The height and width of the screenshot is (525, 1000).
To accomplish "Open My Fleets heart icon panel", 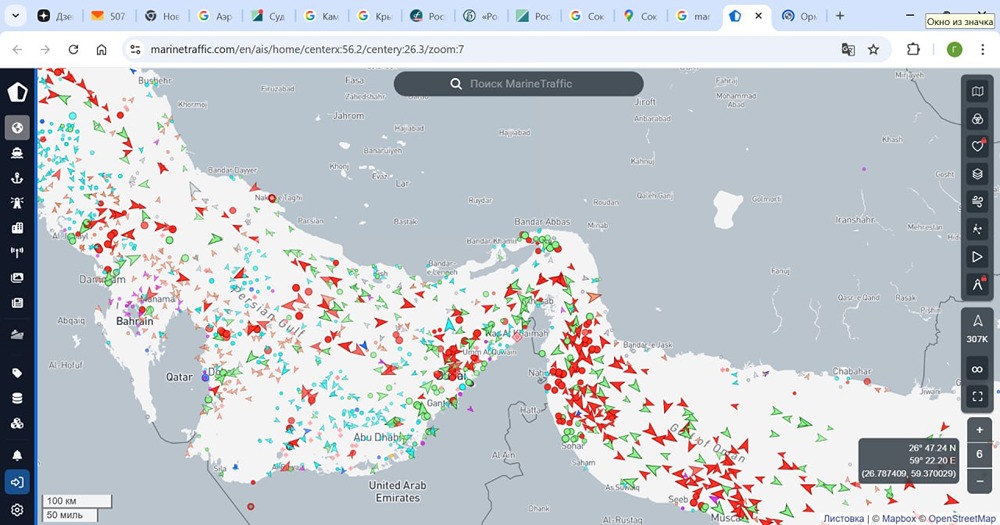I will coord(977,146).
